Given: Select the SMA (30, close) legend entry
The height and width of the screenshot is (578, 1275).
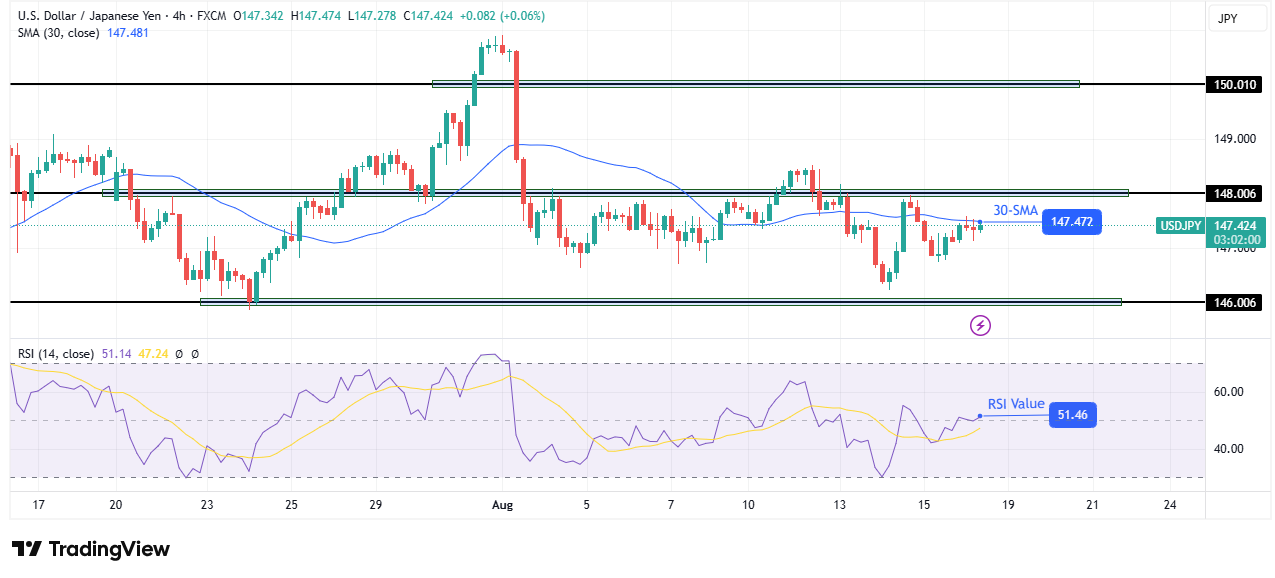Looking at the screenshot, I should 60,33.
